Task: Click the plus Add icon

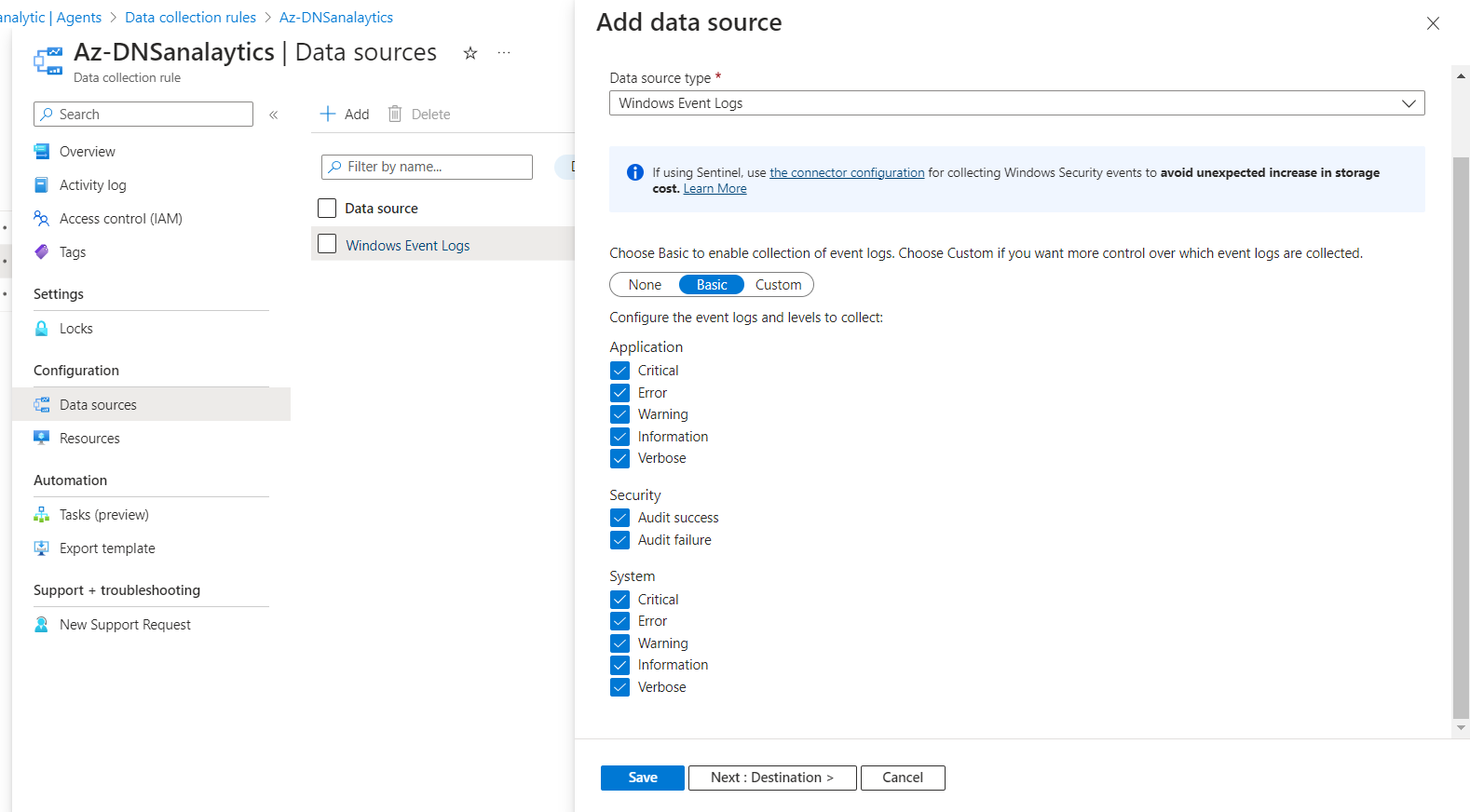Action: point(328,114)
